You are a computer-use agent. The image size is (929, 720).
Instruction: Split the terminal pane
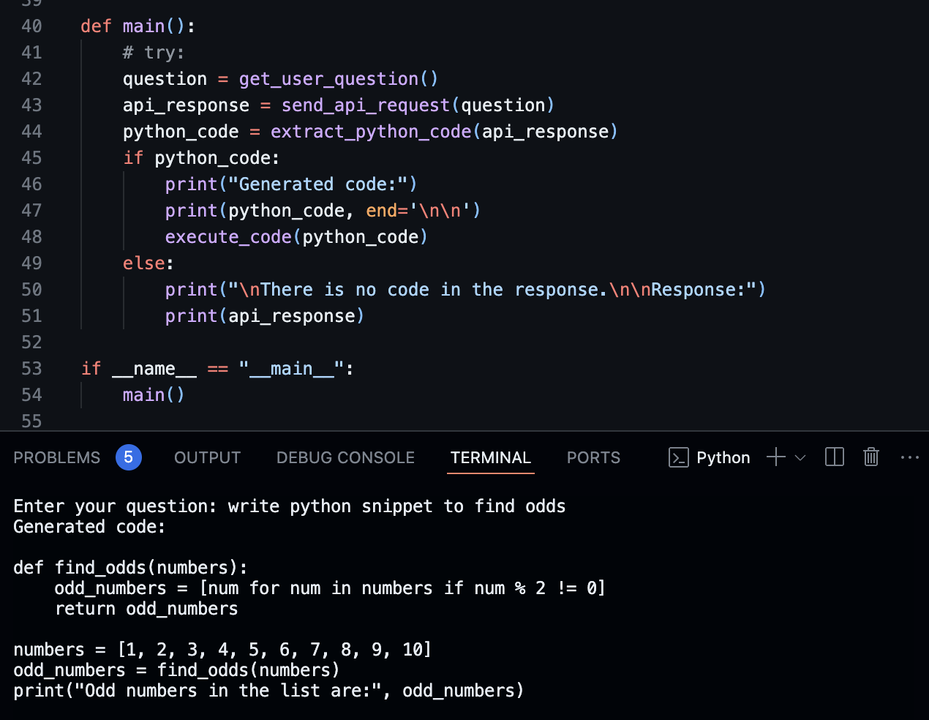(x=835, y=457)
